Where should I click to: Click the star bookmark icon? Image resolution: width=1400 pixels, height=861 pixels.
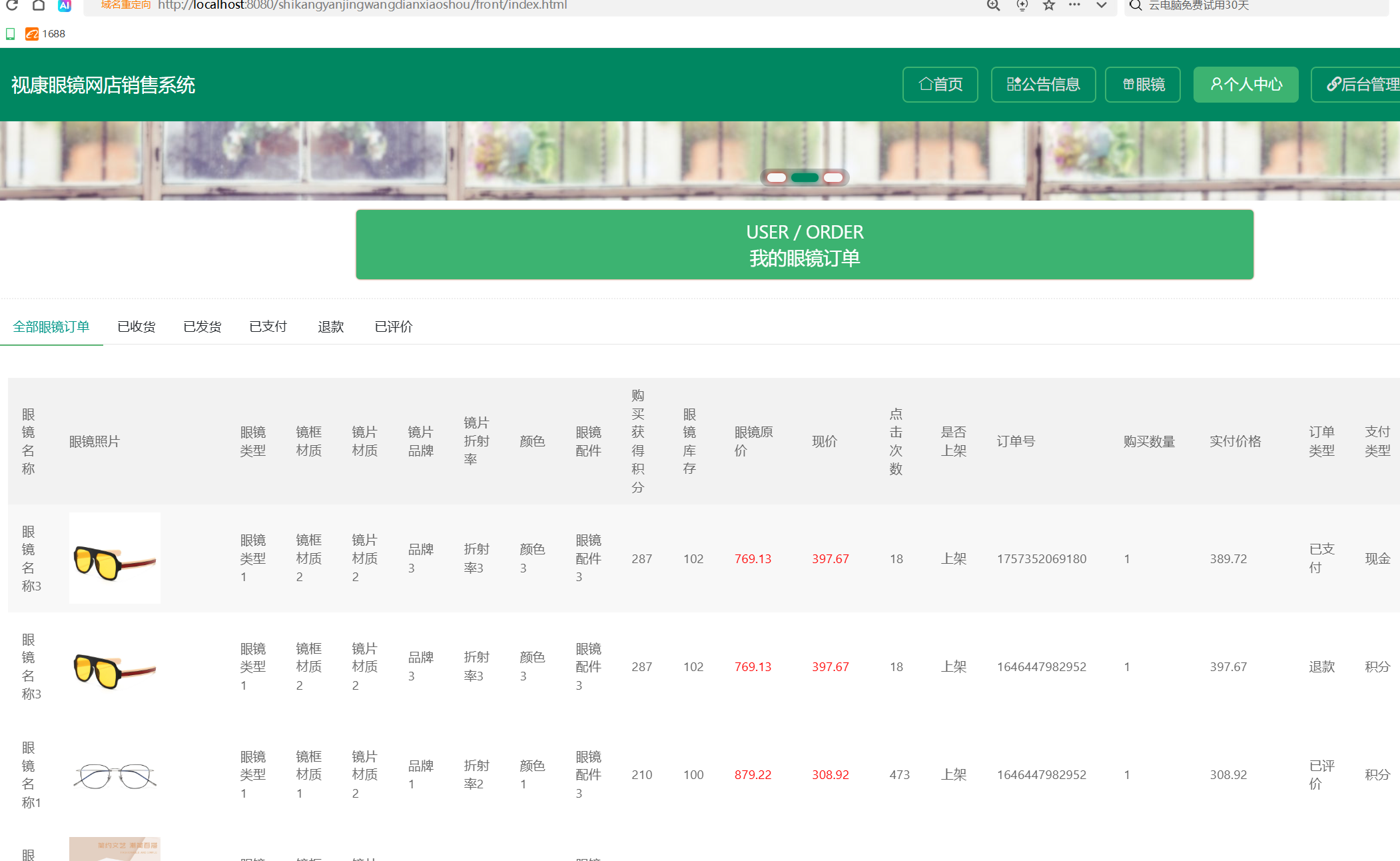(x=1049, y=5)
